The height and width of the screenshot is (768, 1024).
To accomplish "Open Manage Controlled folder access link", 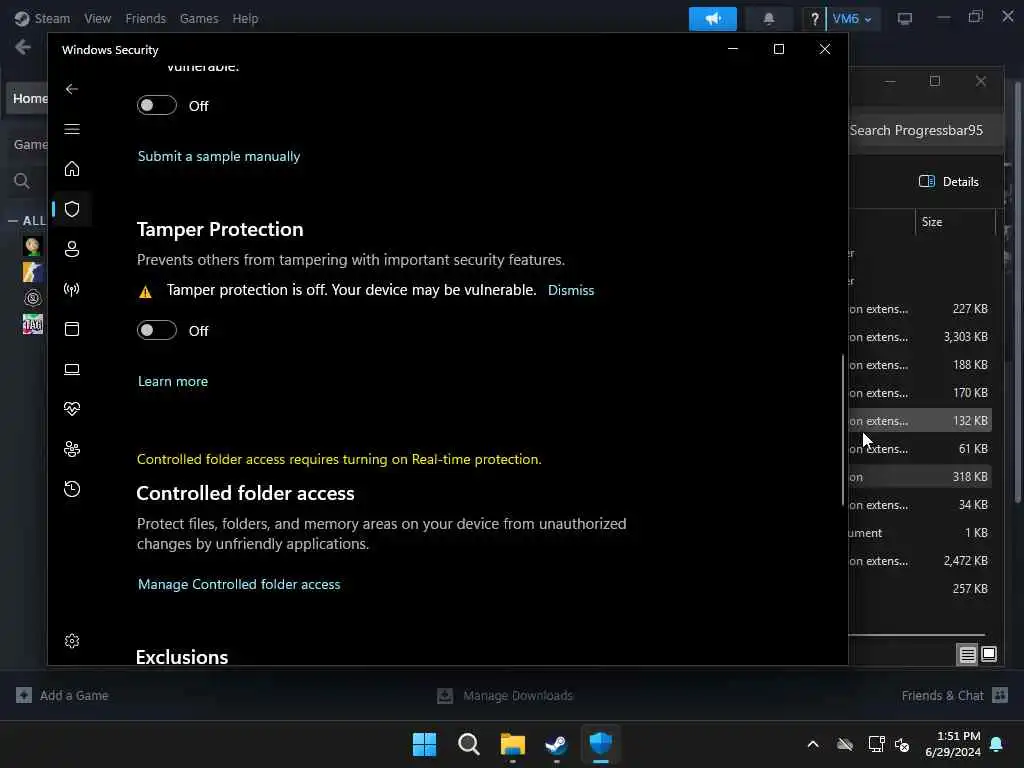I will (x=239, y=584).
